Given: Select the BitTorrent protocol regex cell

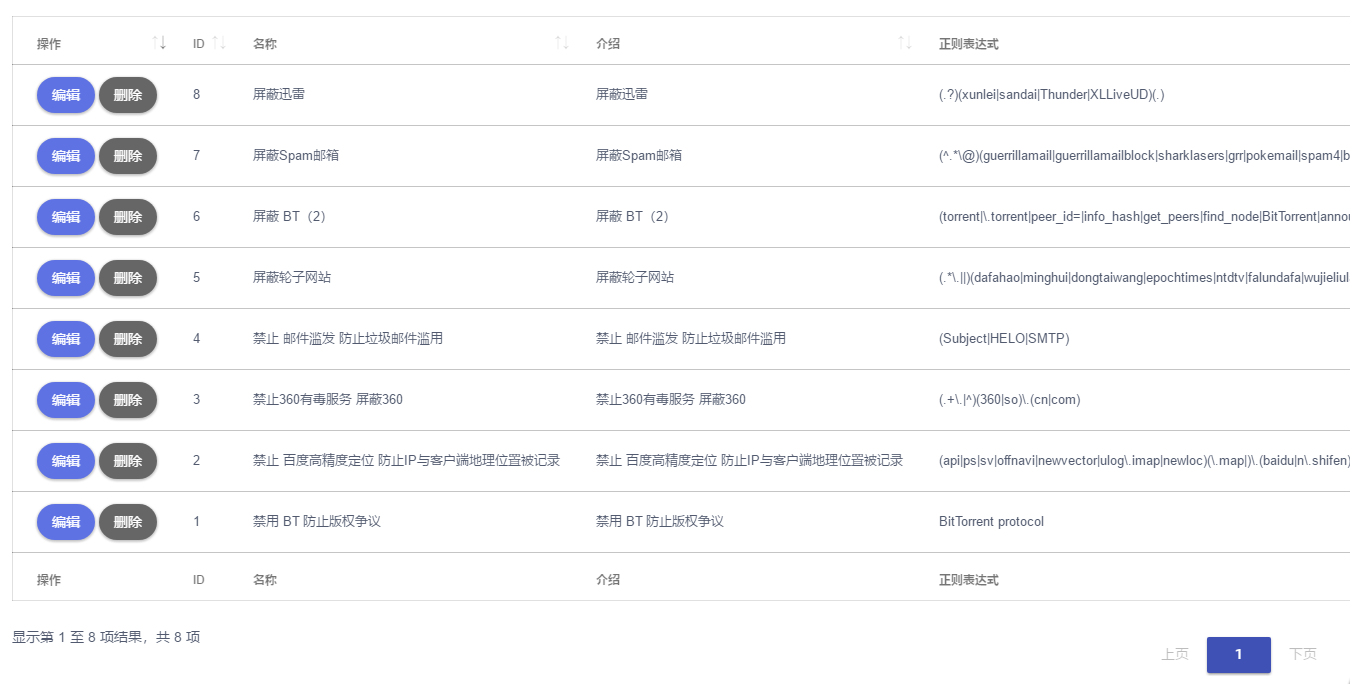Looking at the screenshot, I should coord(991,521).
